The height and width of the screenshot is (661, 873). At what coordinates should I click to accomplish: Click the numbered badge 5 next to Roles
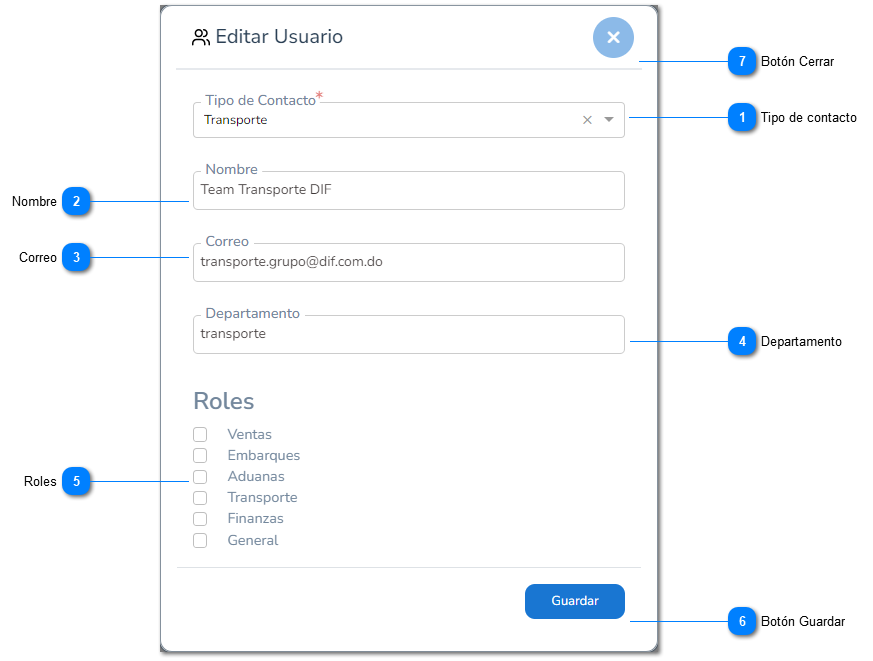tap(76, 481)
